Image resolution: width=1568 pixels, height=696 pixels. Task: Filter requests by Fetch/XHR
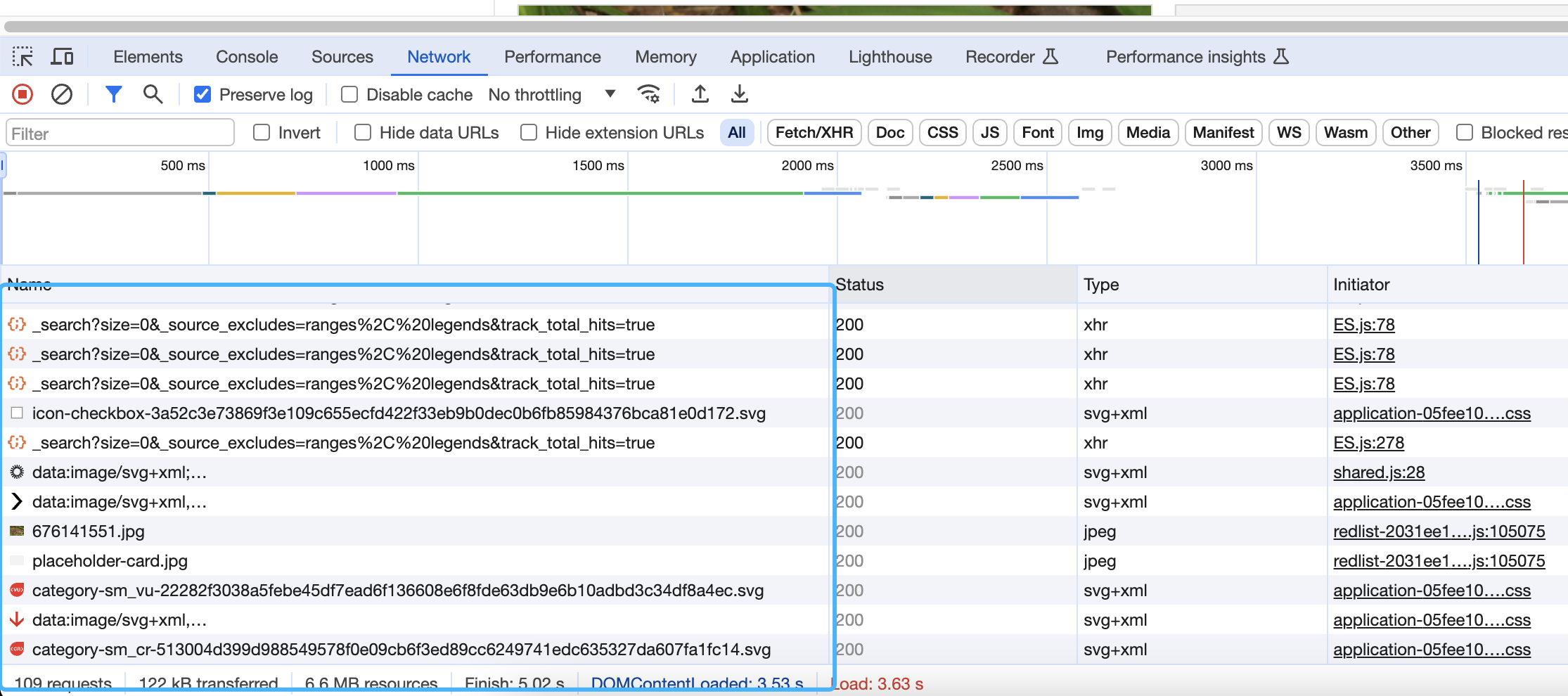(814, 133)
